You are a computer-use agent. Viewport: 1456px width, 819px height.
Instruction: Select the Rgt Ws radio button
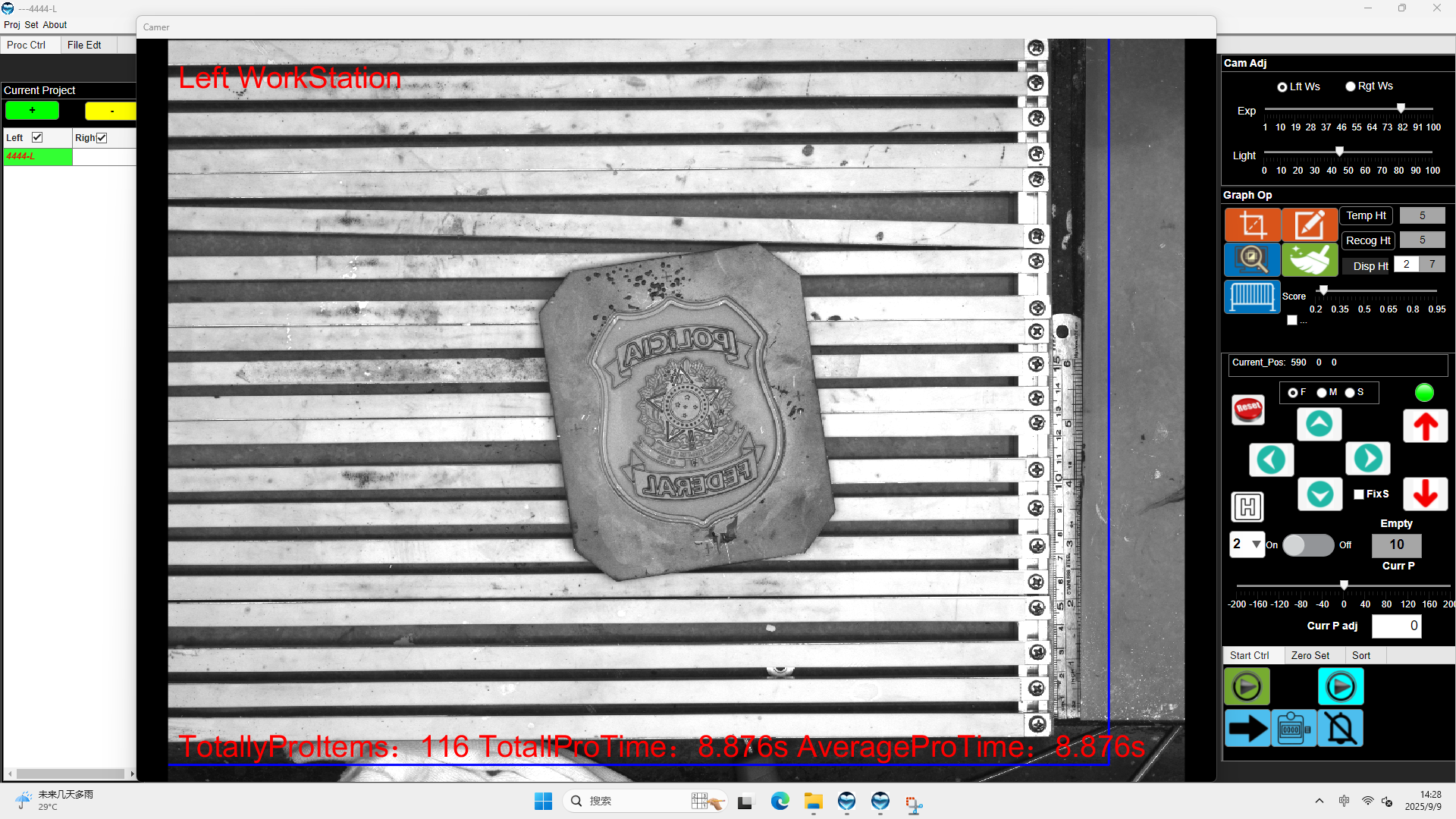click(x=1351, y=86)
